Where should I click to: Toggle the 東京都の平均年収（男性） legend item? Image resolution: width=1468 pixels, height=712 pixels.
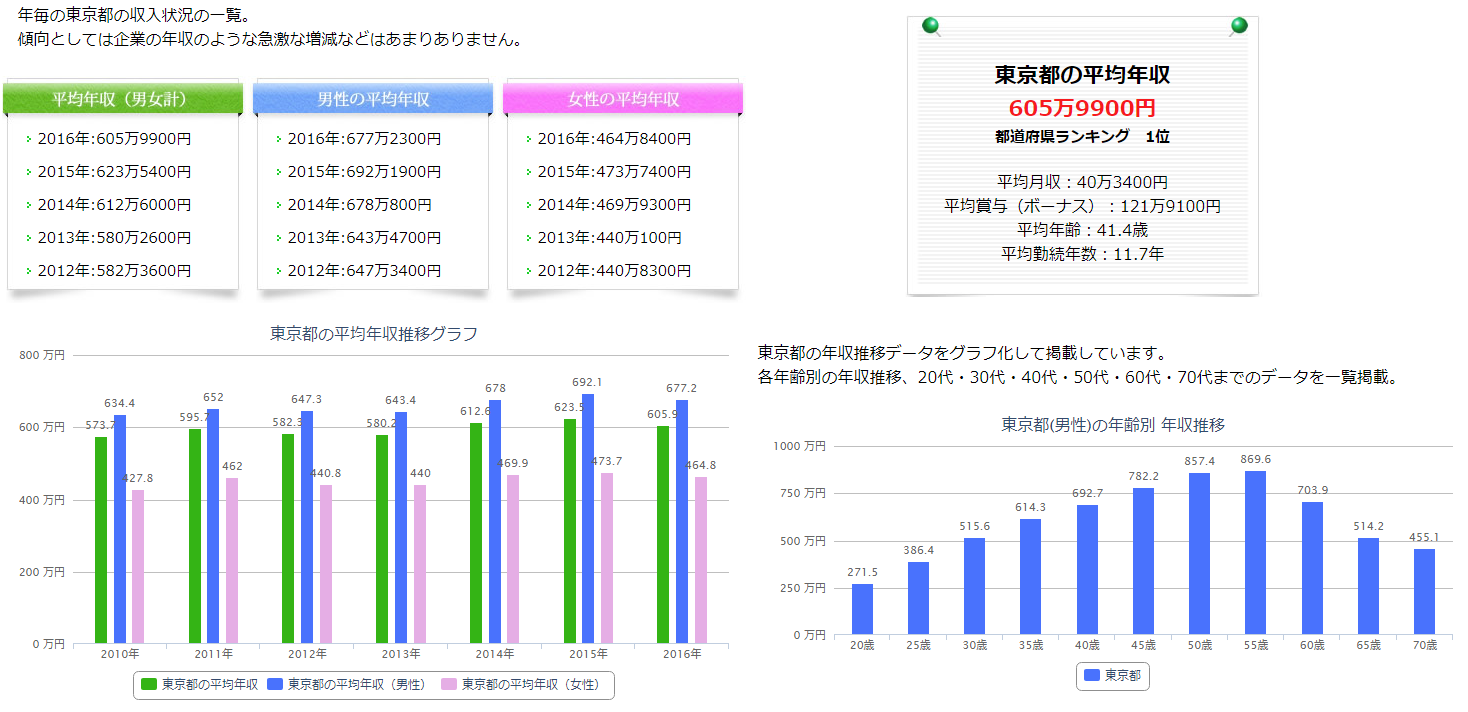(346, 685)
